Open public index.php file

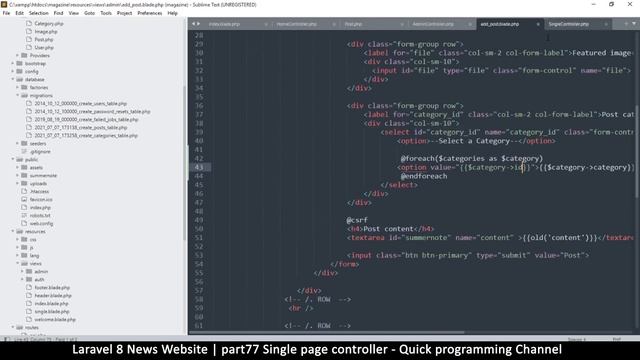pos(40,207)
